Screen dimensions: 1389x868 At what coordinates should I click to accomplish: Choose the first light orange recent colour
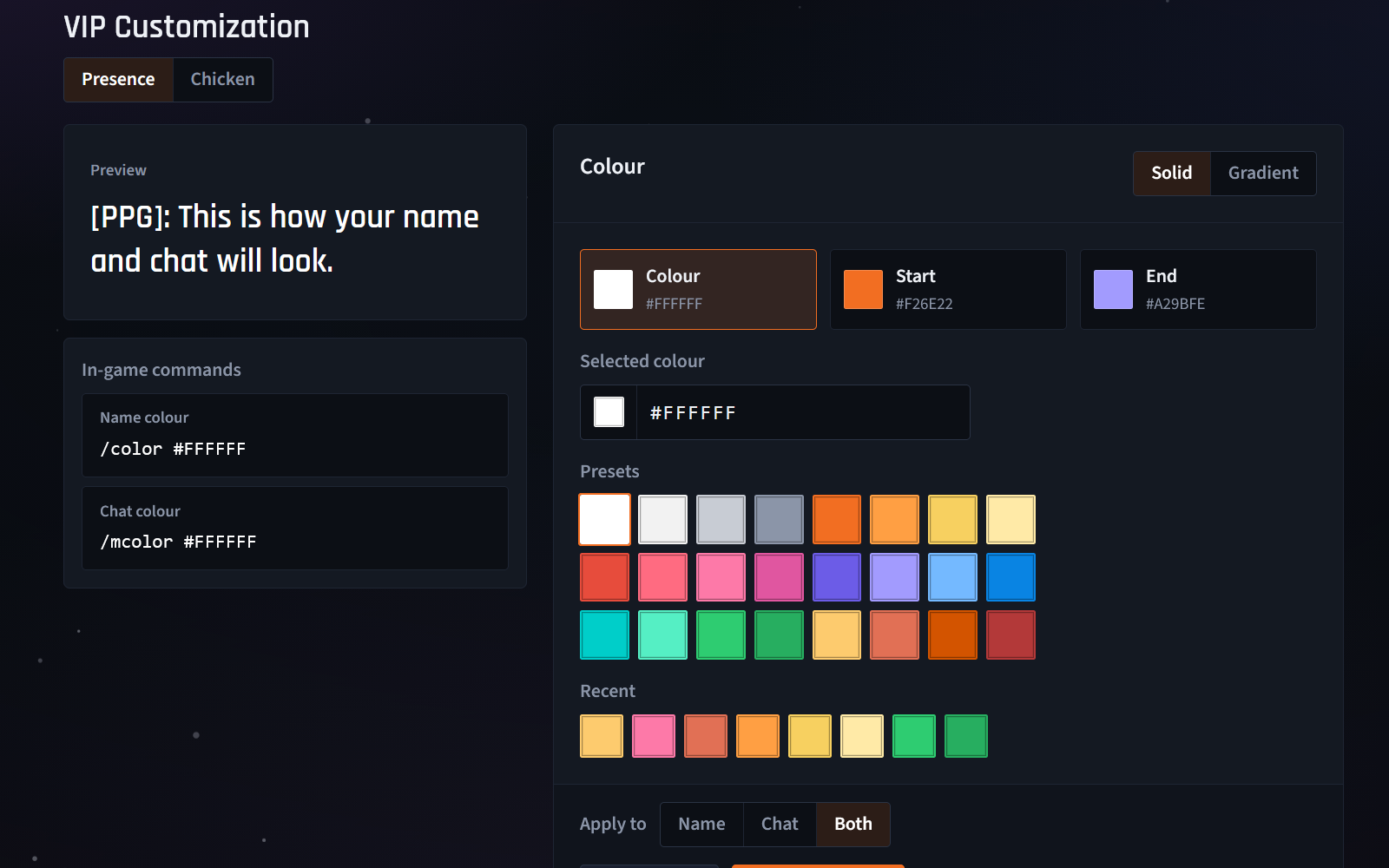tap(602, 736)
